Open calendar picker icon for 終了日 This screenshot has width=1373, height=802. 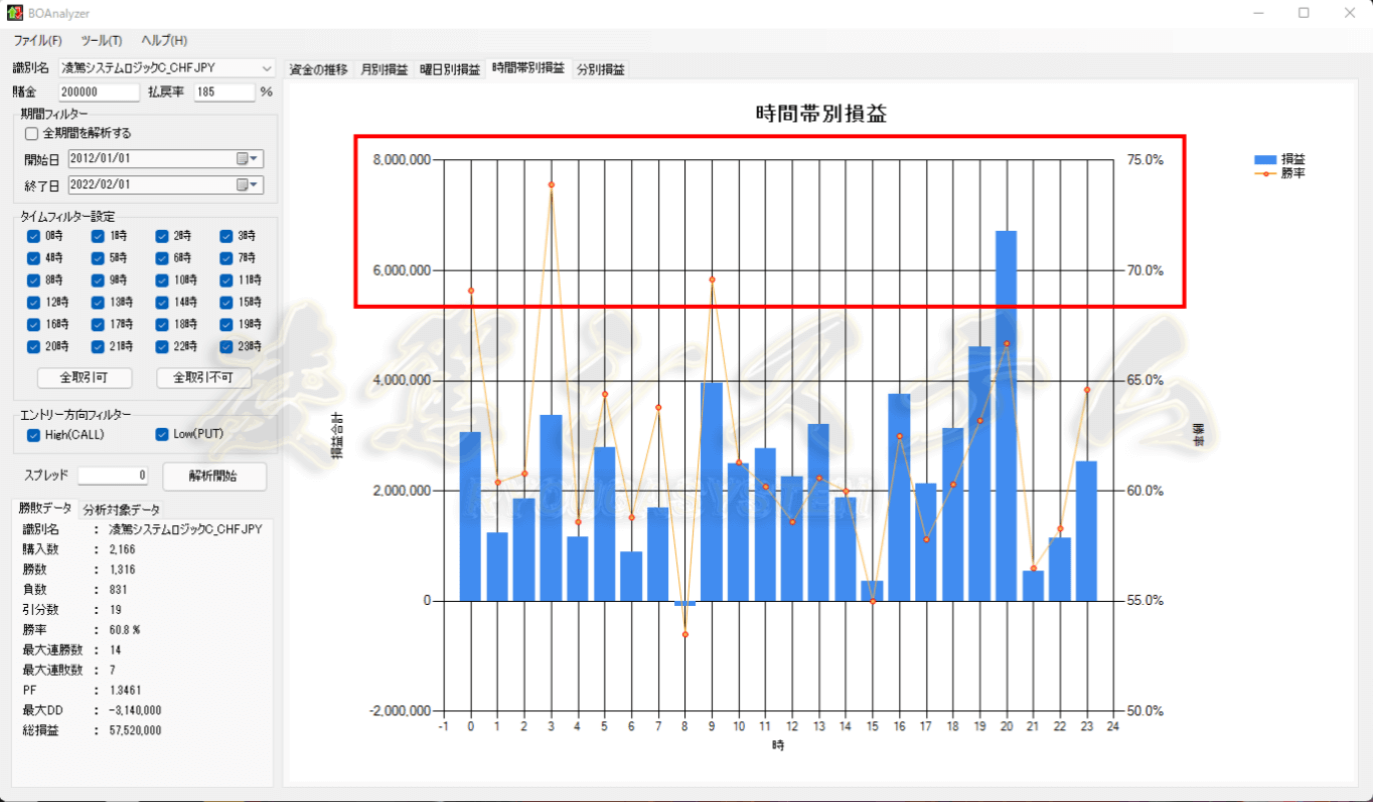248,185
